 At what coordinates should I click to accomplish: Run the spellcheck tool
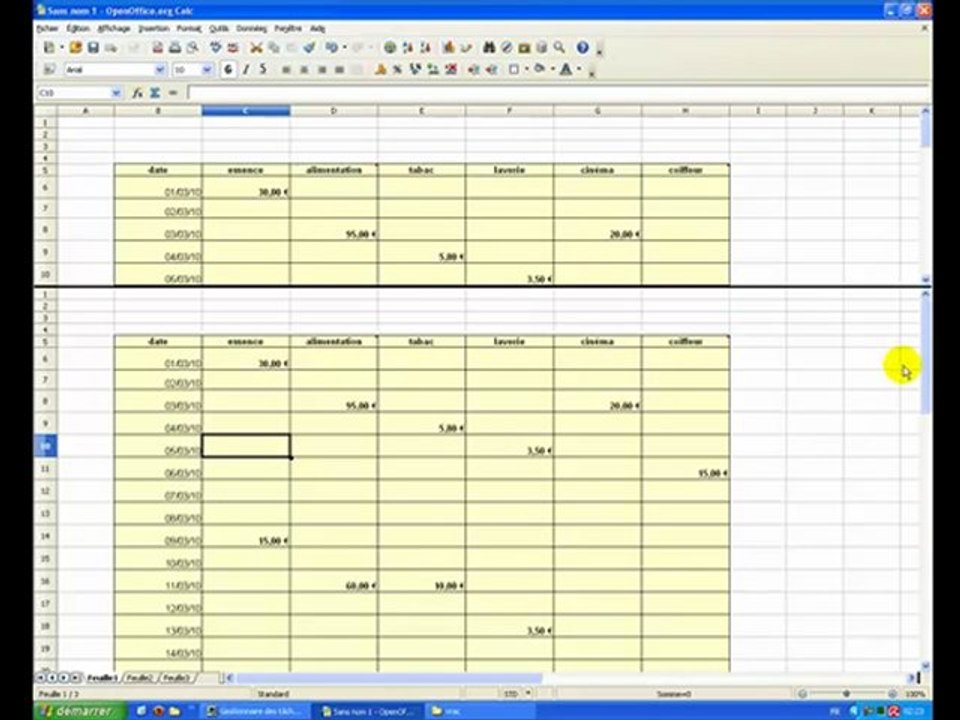click(x=215, y=47)
